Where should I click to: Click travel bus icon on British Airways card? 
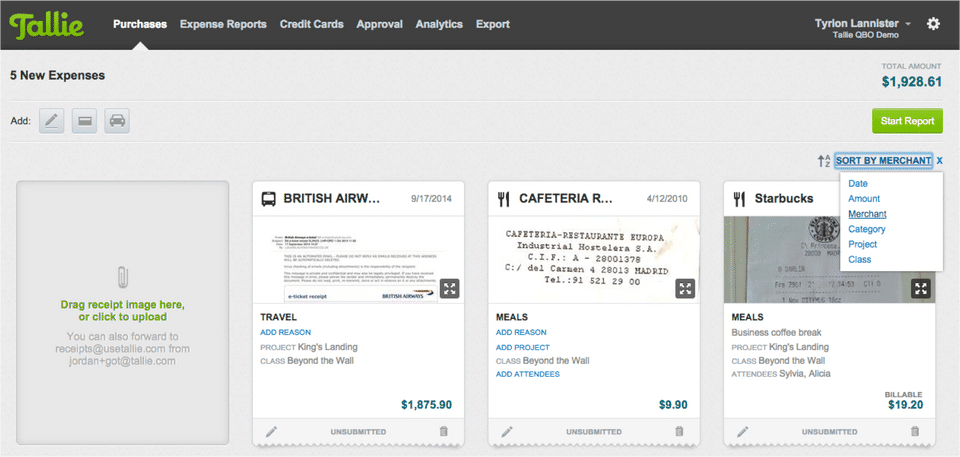coord(268,198)
